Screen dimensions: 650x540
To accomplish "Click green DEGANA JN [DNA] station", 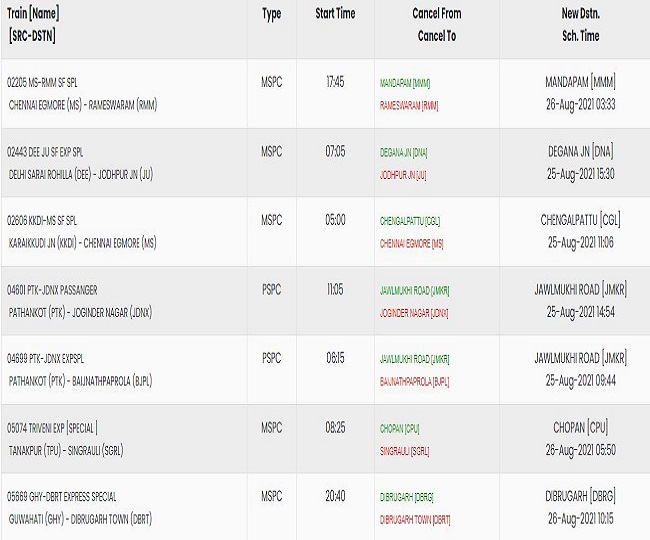I will point(403,153).
